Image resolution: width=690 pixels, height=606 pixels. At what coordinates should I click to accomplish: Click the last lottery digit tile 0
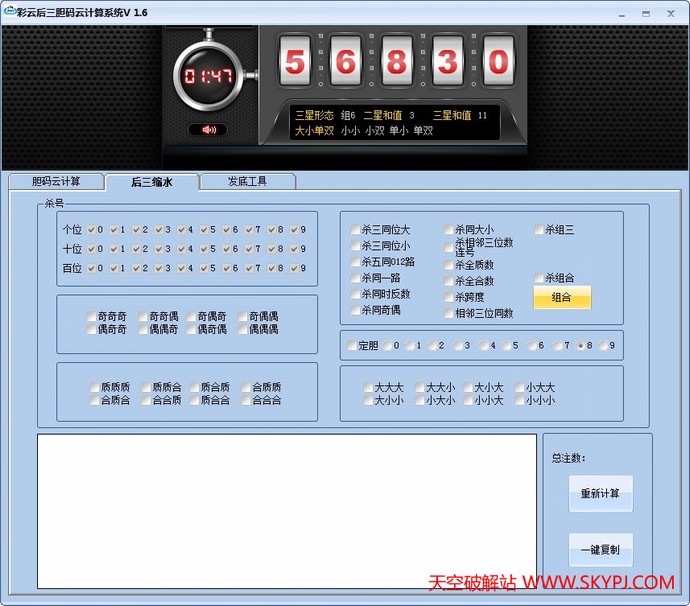point(497,63)
